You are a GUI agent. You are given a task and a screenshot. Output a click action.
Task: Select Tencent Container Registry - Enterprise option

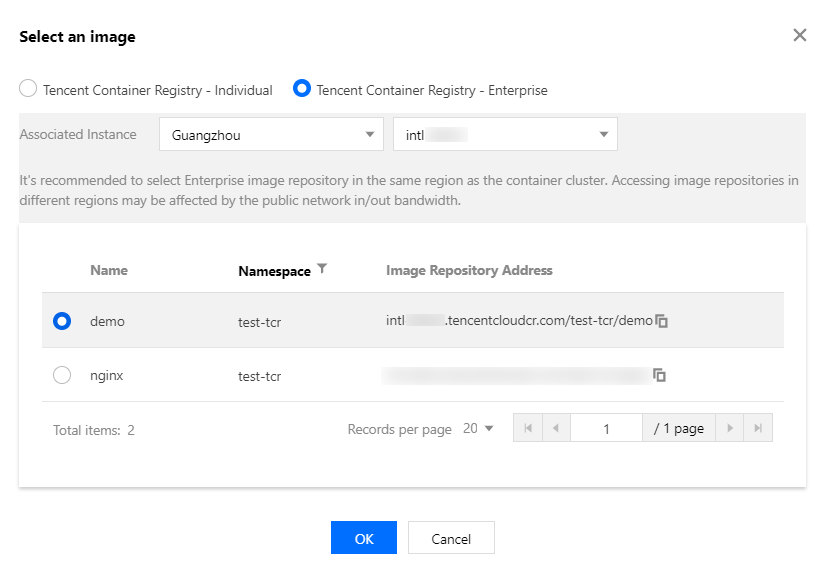point(302,89)
